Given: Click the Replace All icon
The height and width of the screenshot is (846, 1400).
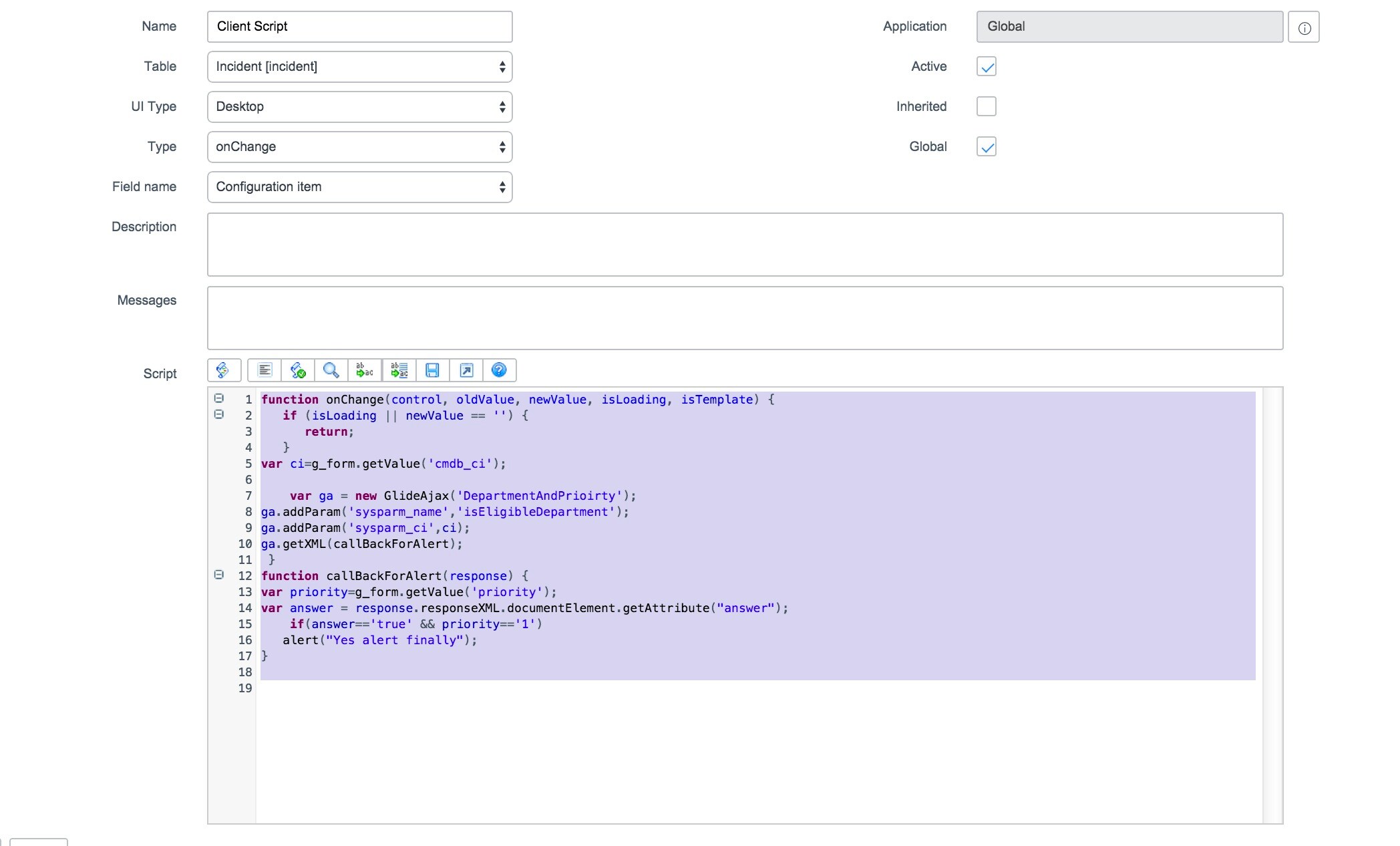Looking at the screenshot, I should 399,370.
